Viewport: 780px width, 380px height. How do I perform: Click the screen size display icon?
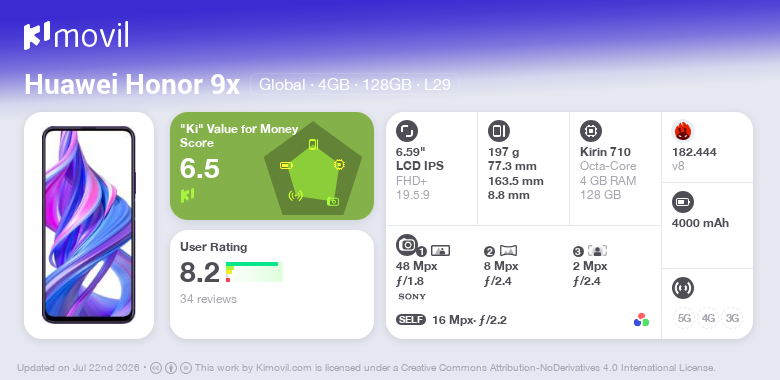tap(407, 131)
